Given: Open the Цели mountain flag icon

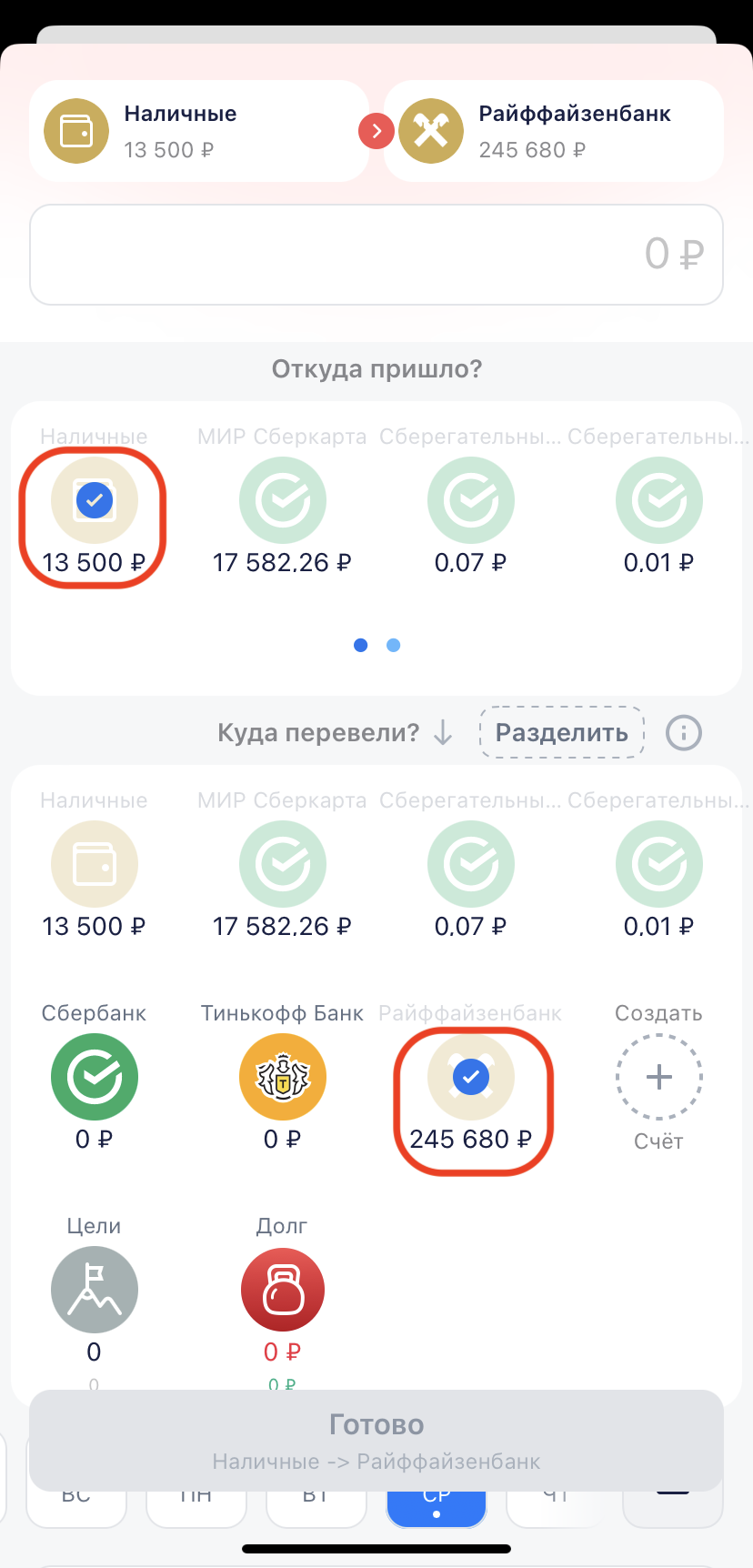Looking at the screenshot, I should point(95,1290).
